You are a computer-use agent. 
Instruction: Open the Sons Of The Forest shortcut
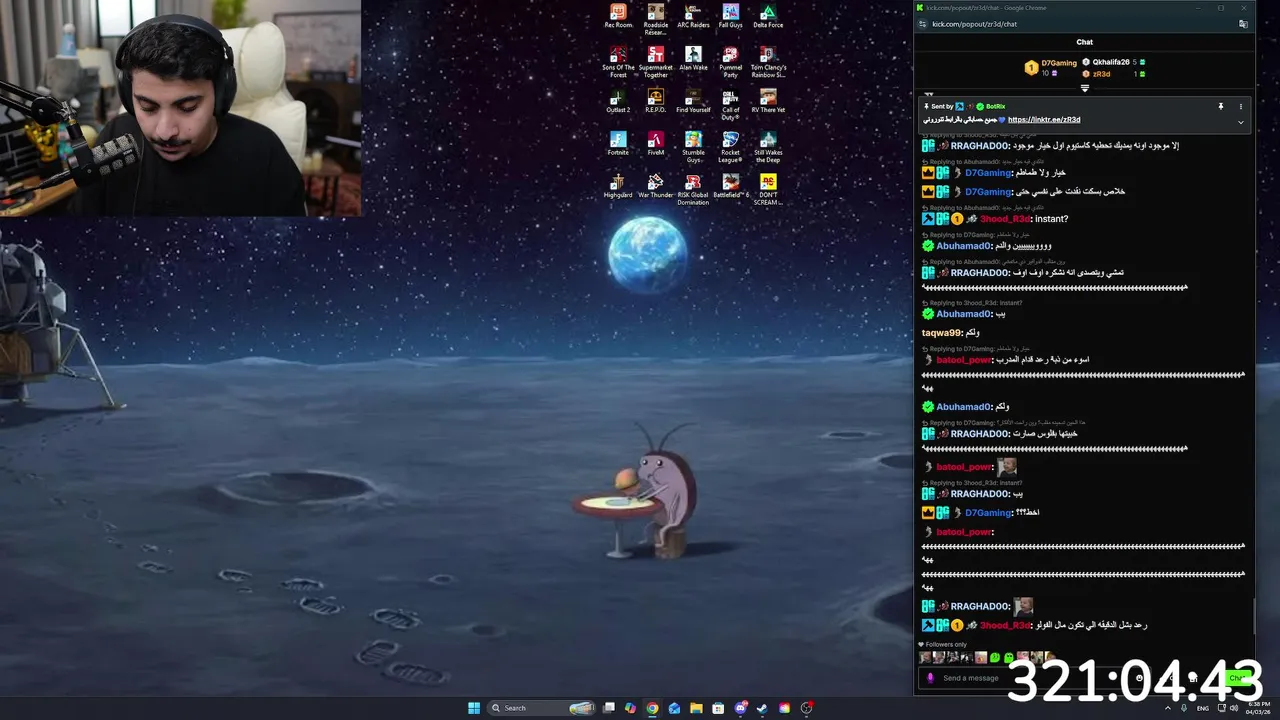click(618, 62)
